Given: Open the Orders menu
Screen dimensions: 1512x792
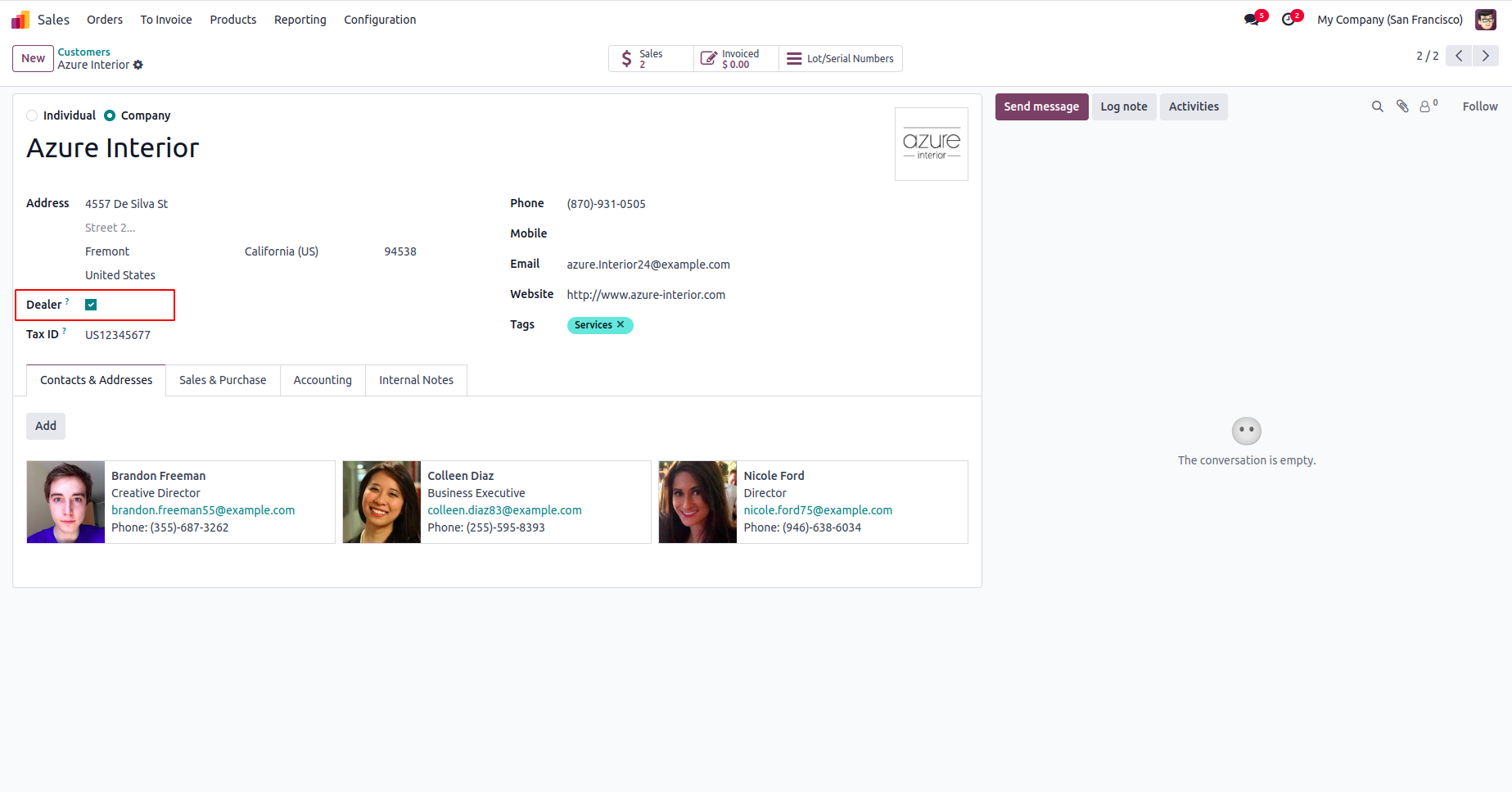Looking at the screenshot, I should [105, 20].
